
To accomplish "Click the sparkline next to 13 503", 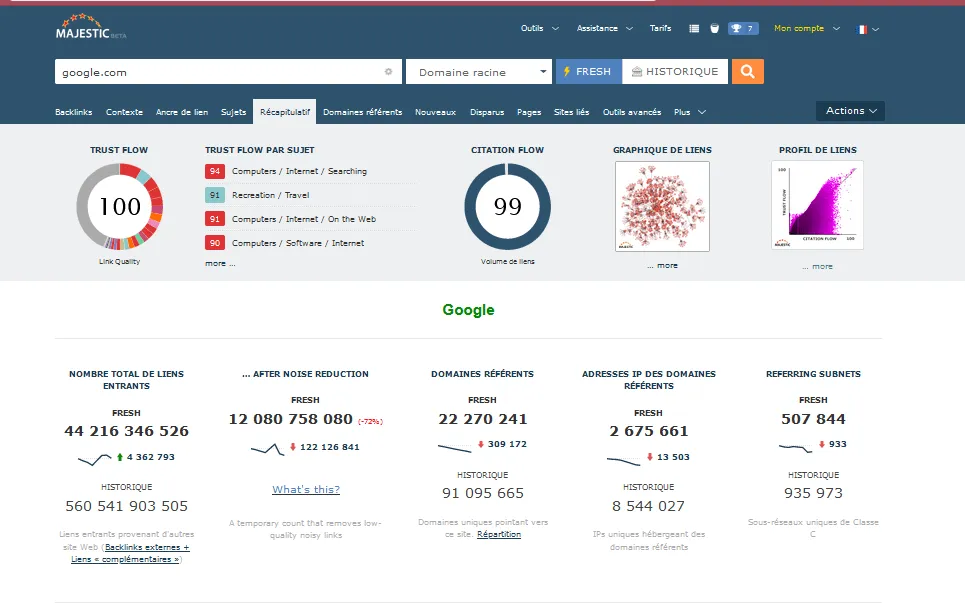I will pyautogui.click(x=623, y=460).
